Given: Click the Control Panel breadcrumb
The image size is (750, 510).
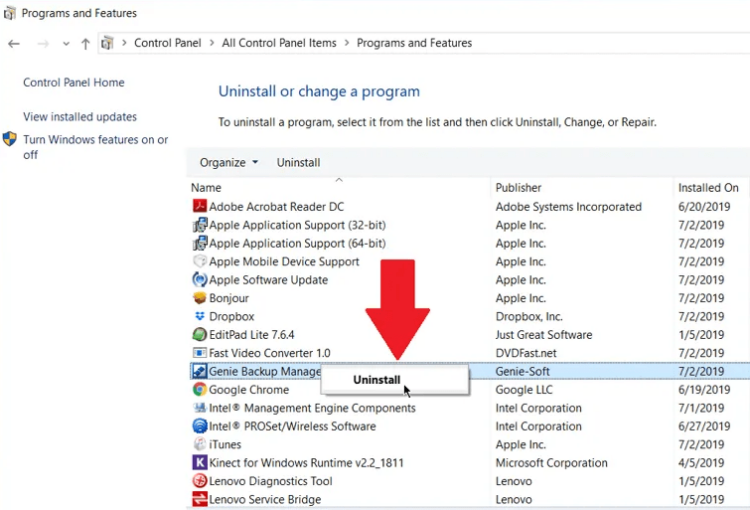Looking at the screenshot, I should pos(167,43).
